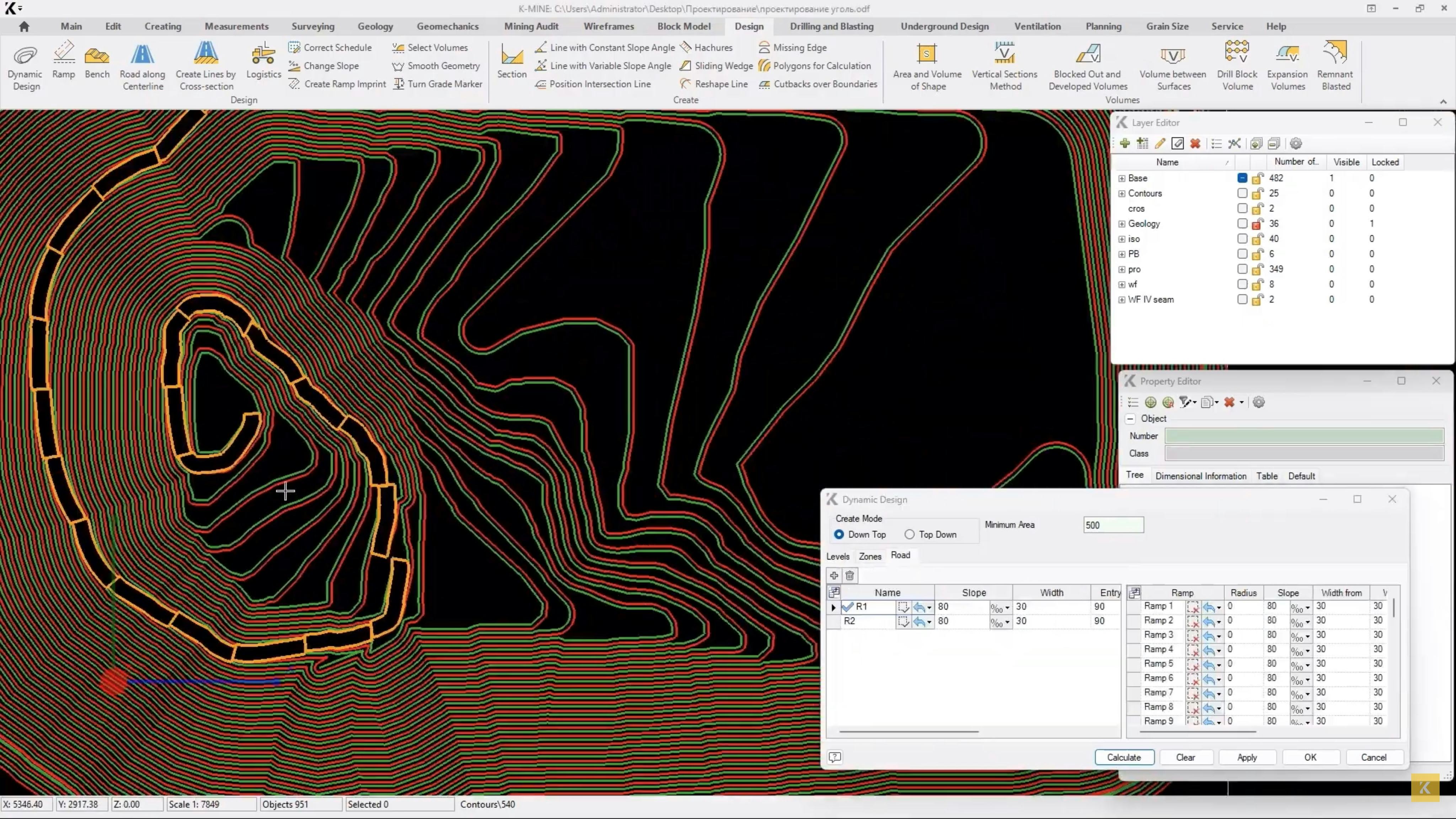1456x819 pixels.
Task: Open Layer Editor settings gear
Action: [1296, 144]
